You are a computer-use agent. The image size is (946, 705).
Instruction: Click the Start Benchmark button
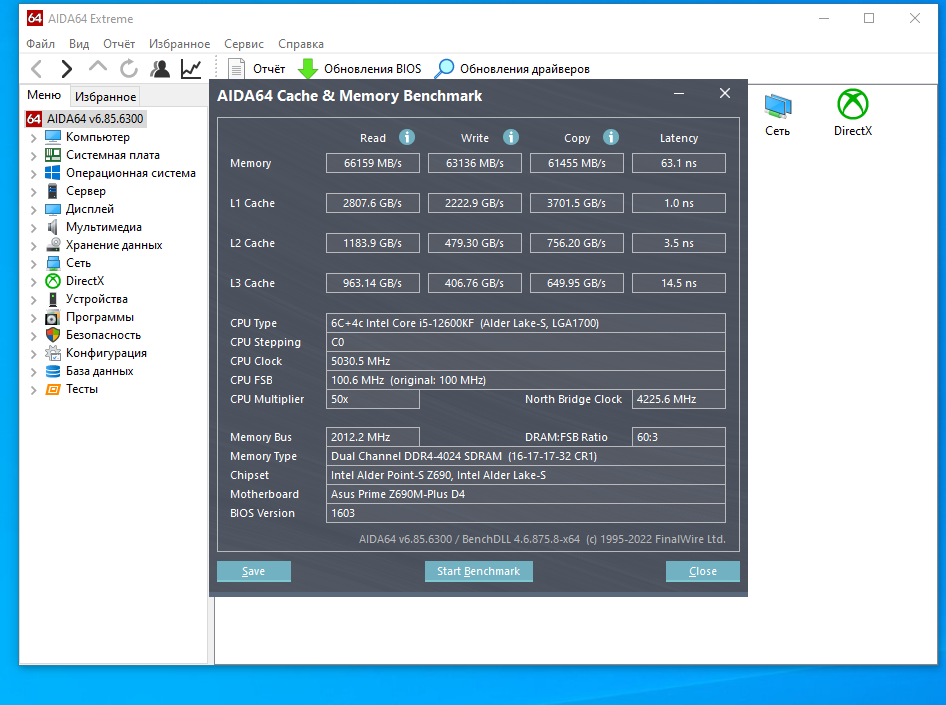478,571
